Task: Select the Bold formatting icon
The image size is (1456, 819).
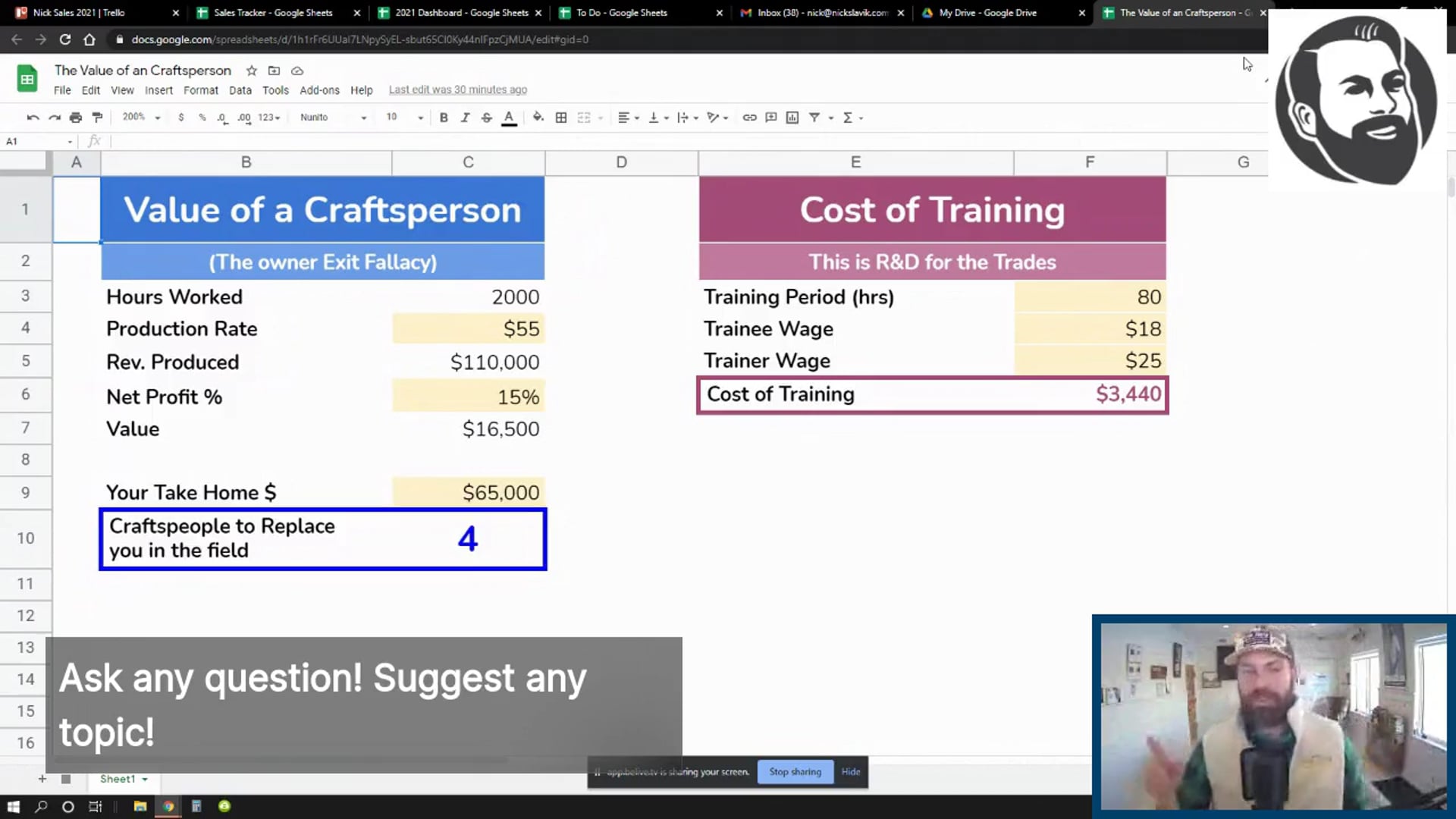Action: pos(444,118)
